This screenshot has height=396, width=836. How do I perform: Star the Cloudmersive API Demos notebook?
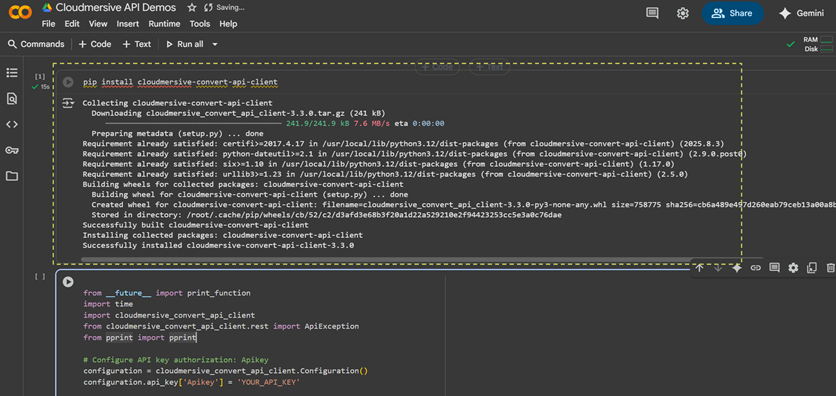tap(191, 7)
